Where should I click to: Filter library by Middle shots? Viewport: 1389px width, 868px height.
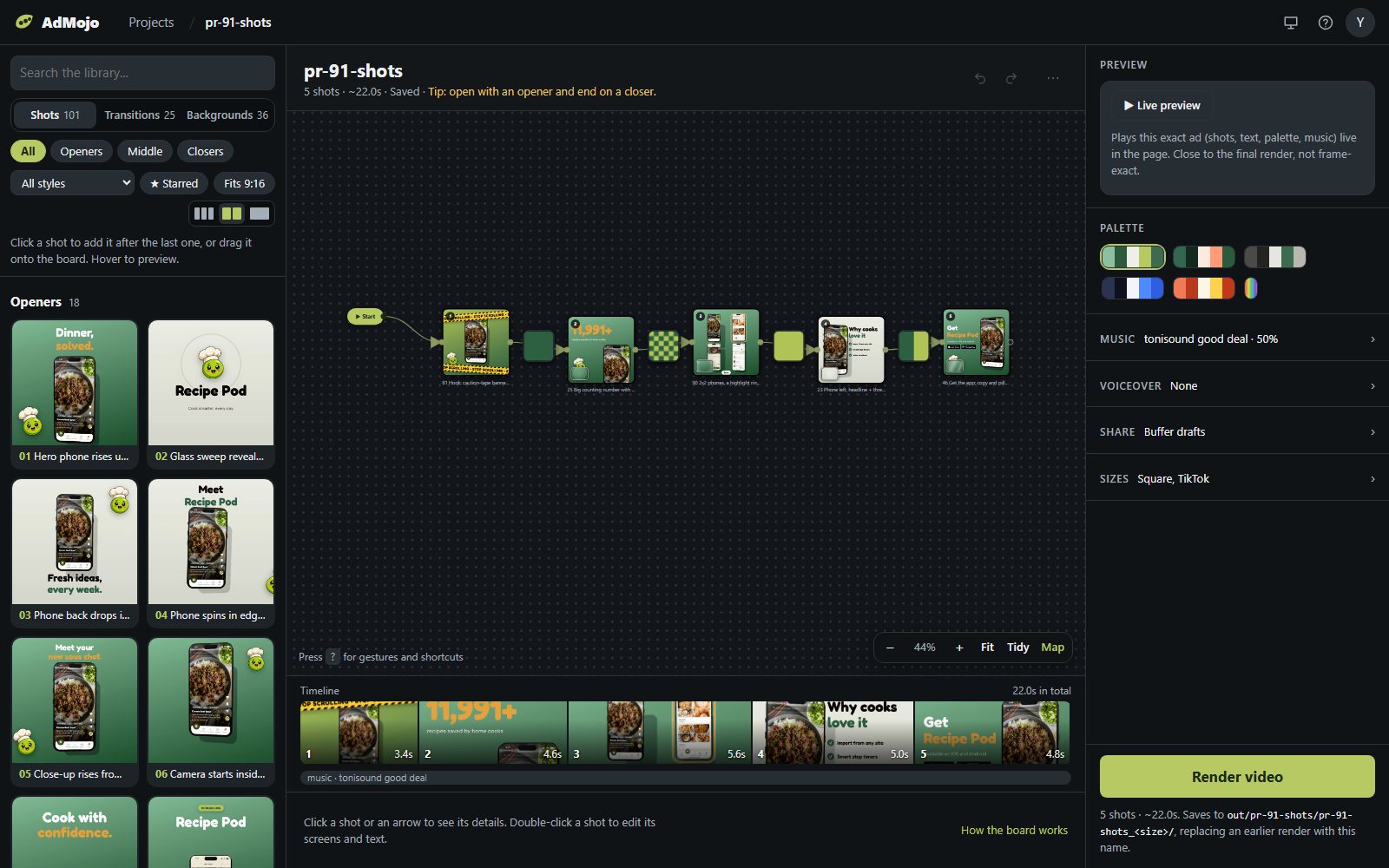coord(145,151)
